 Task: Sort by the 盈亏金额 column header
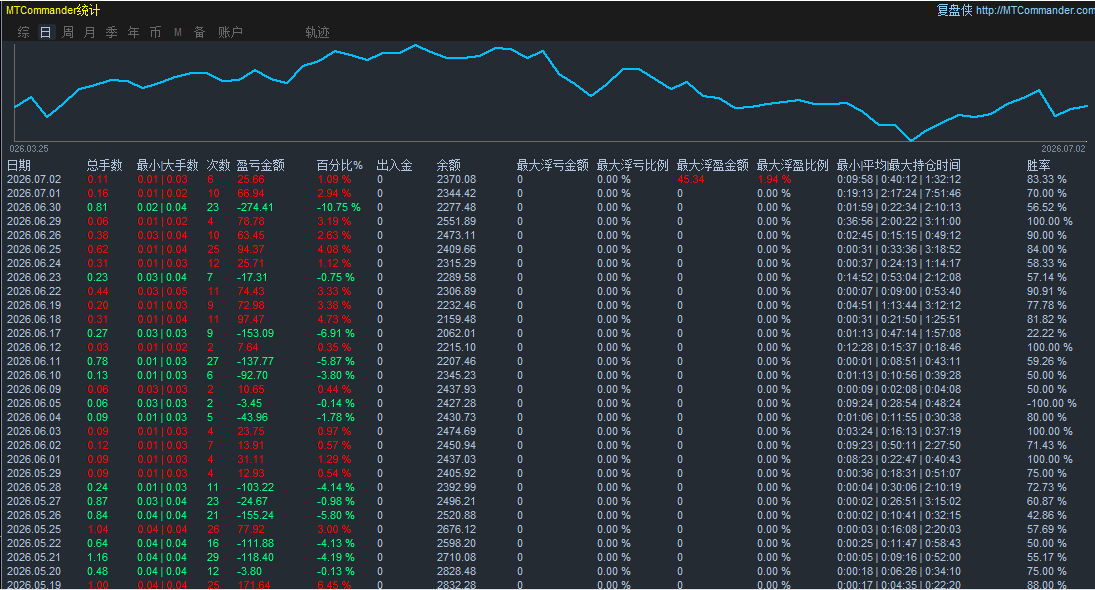tap(260, 165)
